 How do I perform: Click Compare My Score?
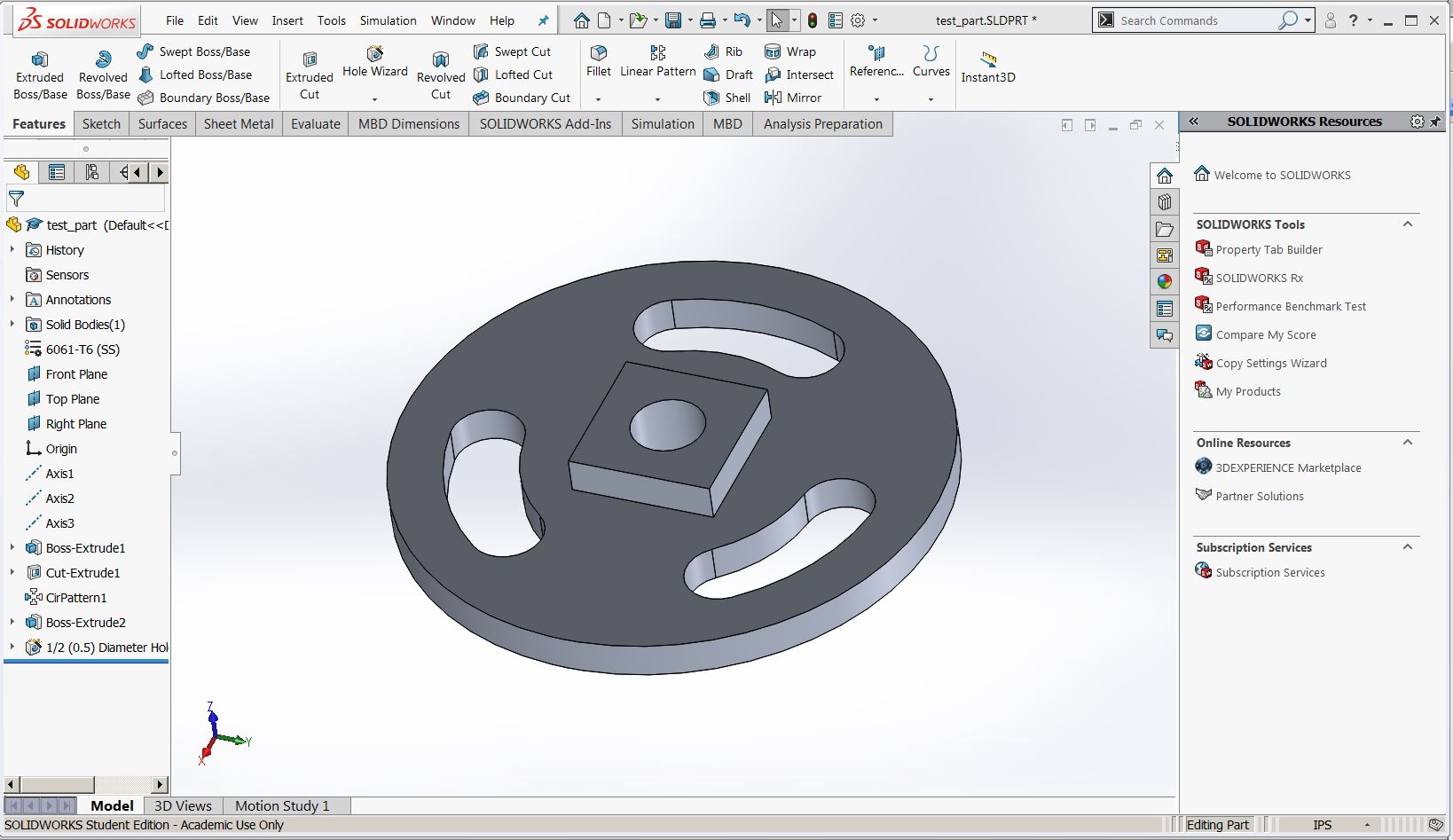(1265, 334)
